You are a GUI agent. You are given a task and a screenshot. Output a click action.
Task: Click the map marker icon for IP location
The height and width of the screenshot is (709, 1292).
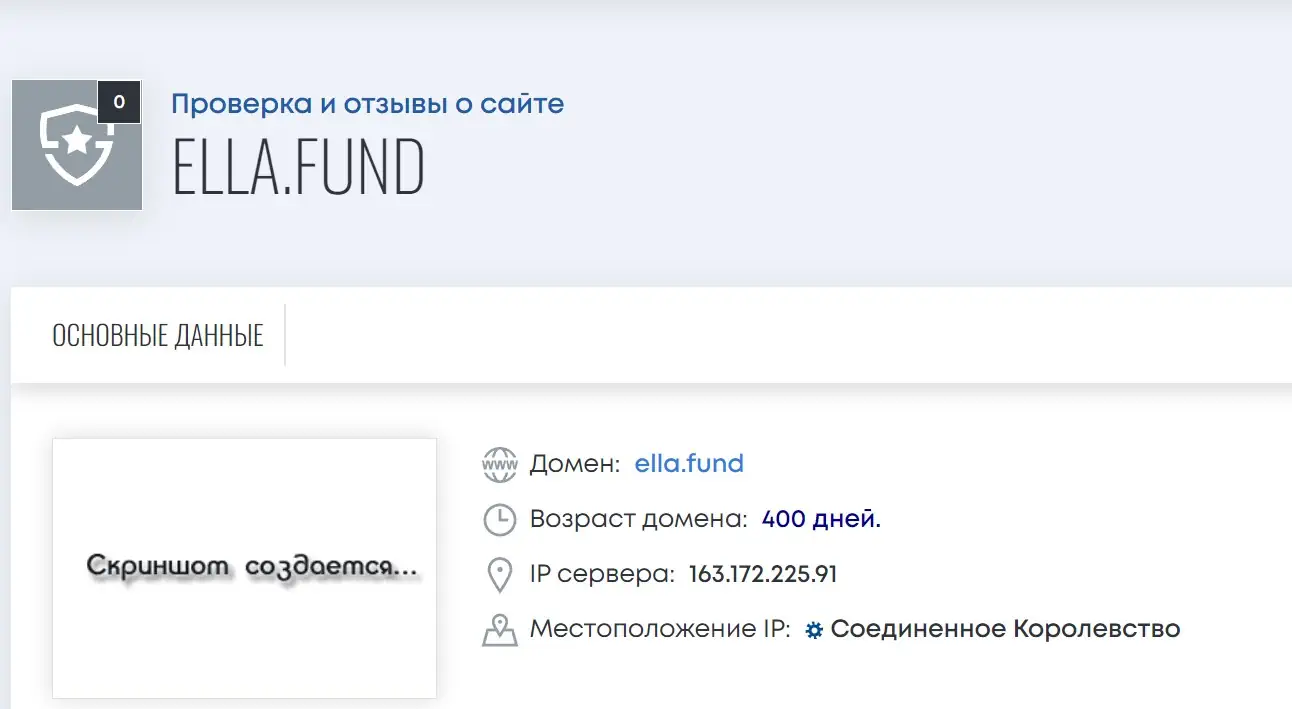point(499,630)
